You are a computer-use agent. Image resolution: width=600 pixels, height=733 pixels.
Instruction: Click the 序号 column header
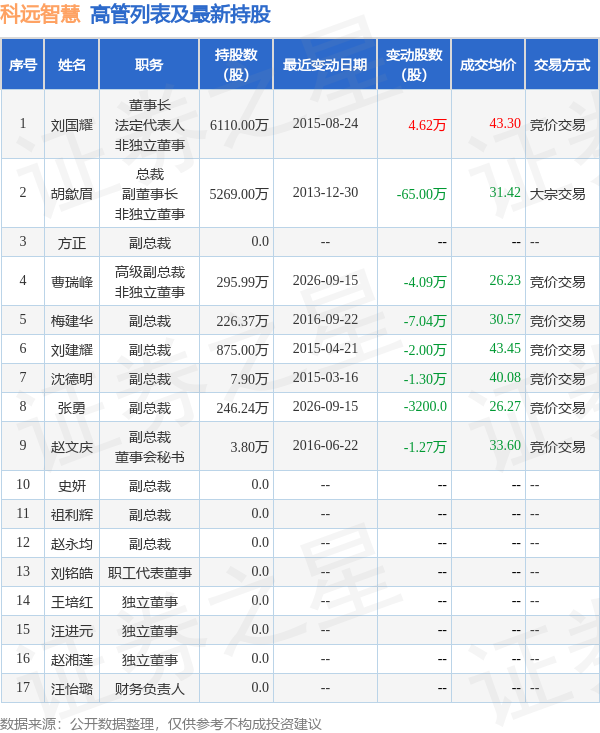click(x=22, y=65)
